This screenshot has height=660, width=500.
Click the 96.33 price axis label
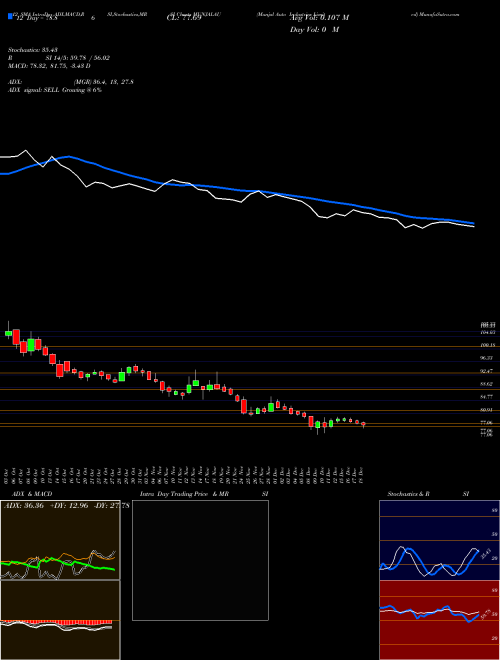pos(487,358)
